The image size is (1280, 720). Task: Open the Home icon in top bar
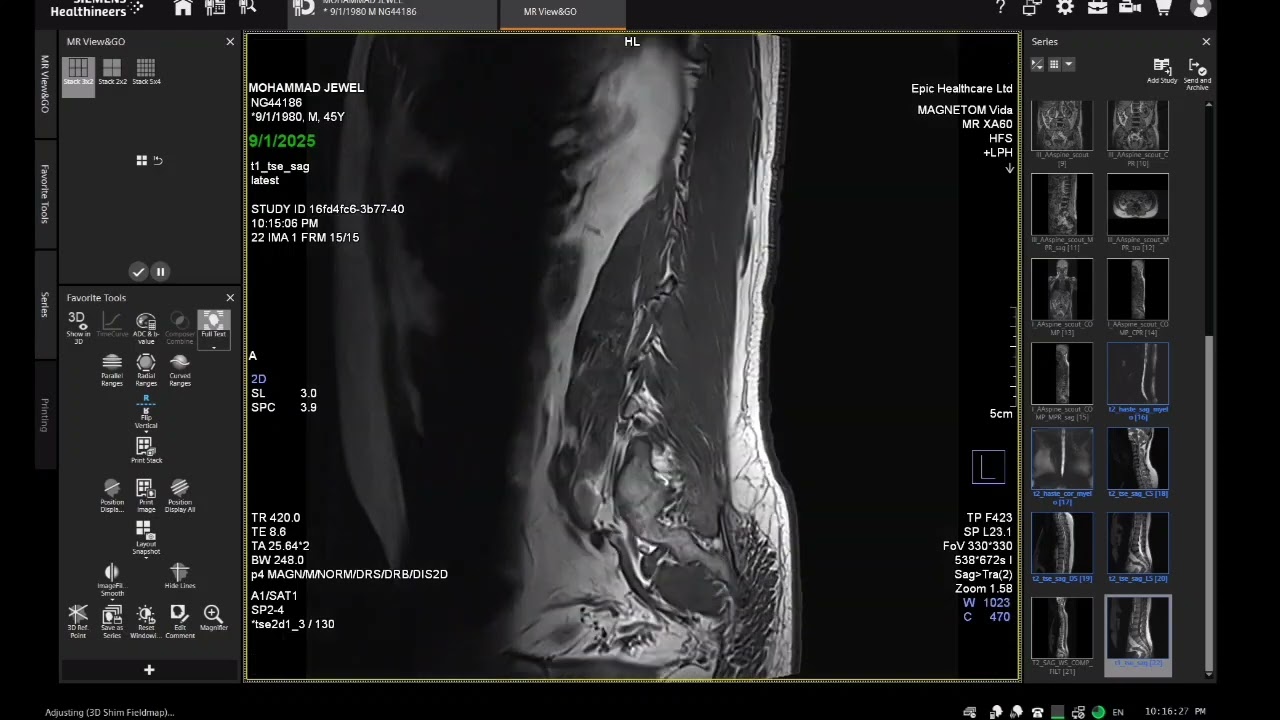click(x=183, y=8)
